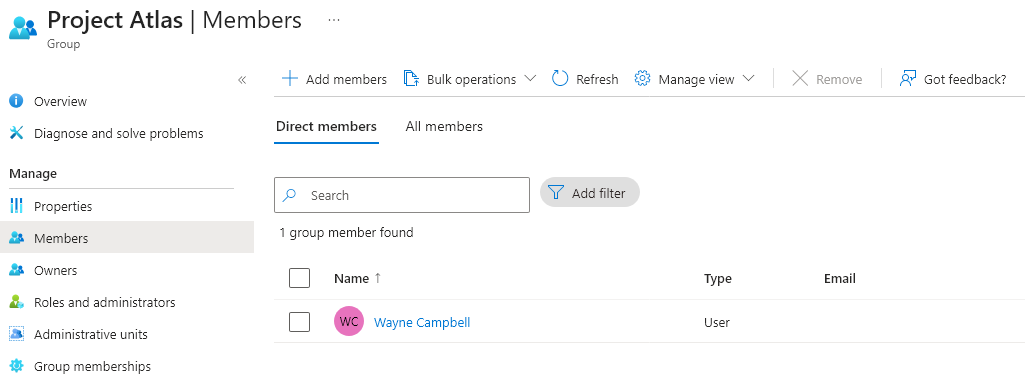The height and width of the screenshot is (378, 1025).
Task: Click the Roles and administrators icon
Action: (16, 302)
